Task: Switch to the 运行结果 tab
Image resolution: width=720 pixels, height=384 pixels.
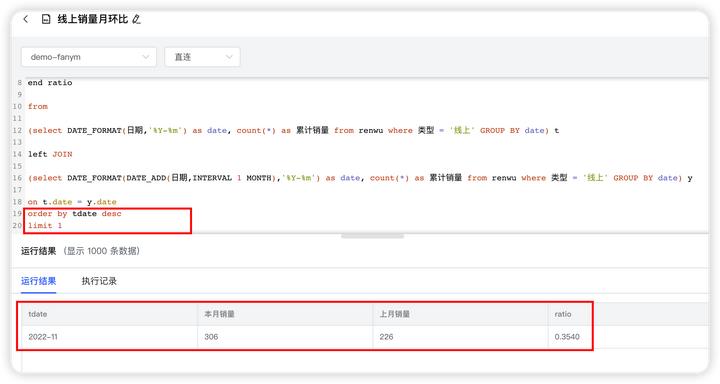Action: coord(39,281)
